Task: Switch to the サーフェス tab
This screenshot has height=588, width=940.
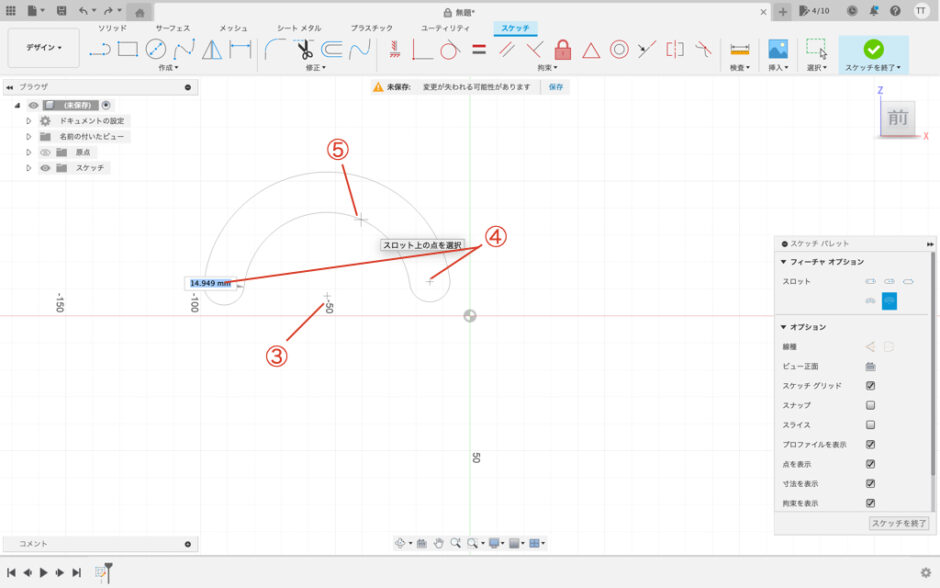Action: tap(172, 28)
